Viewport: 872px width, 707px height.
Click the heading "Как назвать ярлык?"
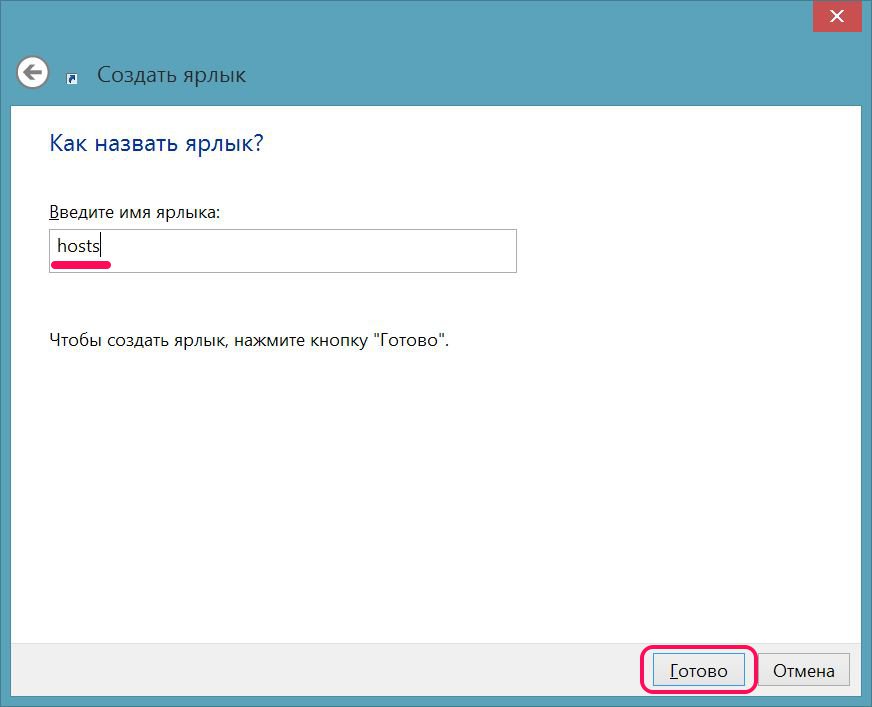[156, 143]
